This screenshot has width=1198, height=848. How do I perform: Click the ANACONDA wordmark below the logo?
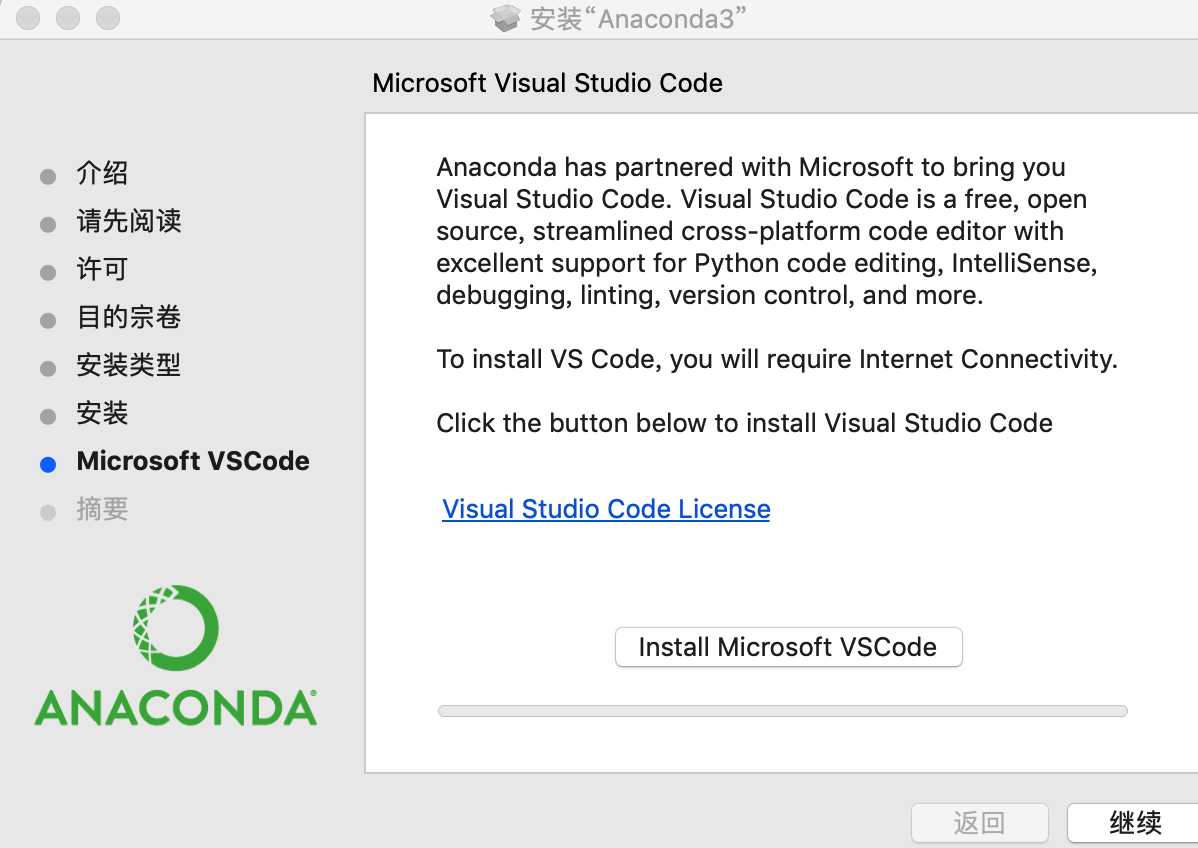[175, 707]
